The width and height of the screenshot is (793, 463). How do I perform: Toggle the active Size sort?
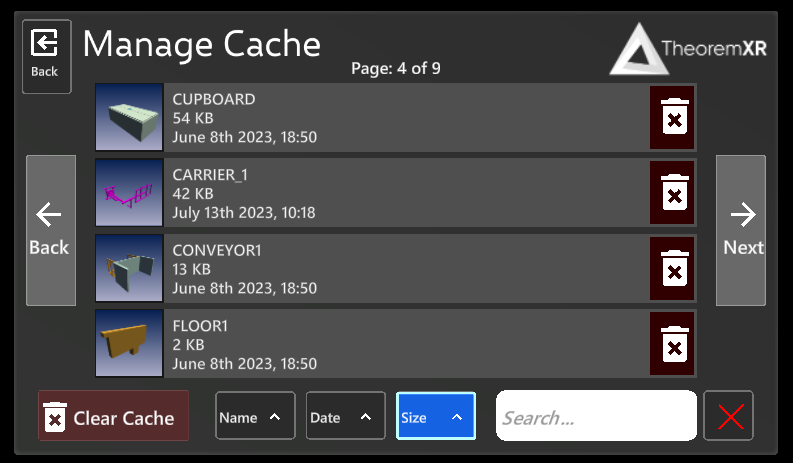pyautogui.click(x=435, y=416)
